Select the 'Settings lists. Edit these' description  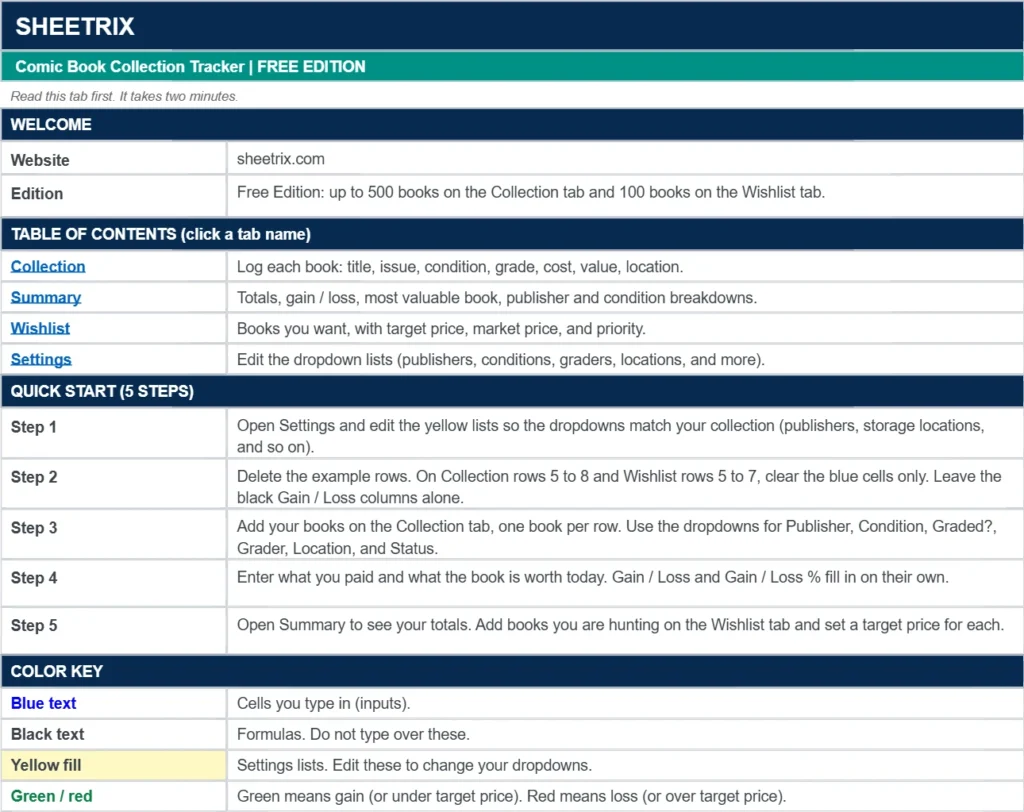625,765
